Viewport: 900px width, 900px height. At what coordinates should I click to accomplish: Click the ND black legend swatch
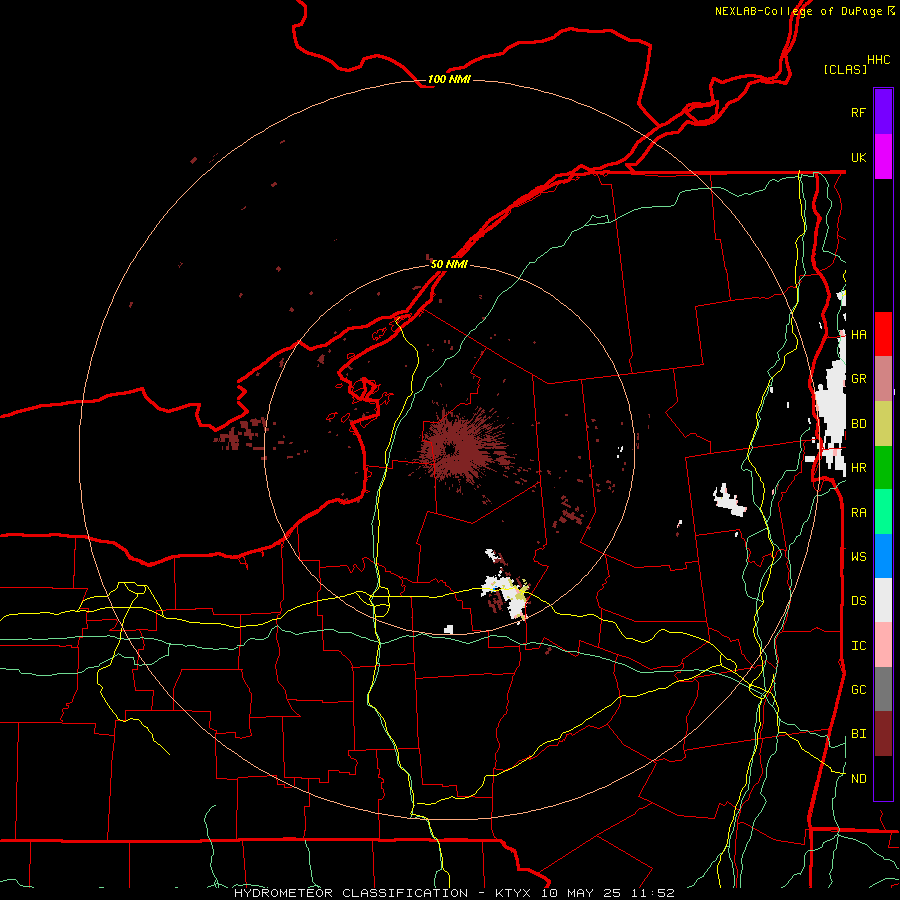point(883,778)
